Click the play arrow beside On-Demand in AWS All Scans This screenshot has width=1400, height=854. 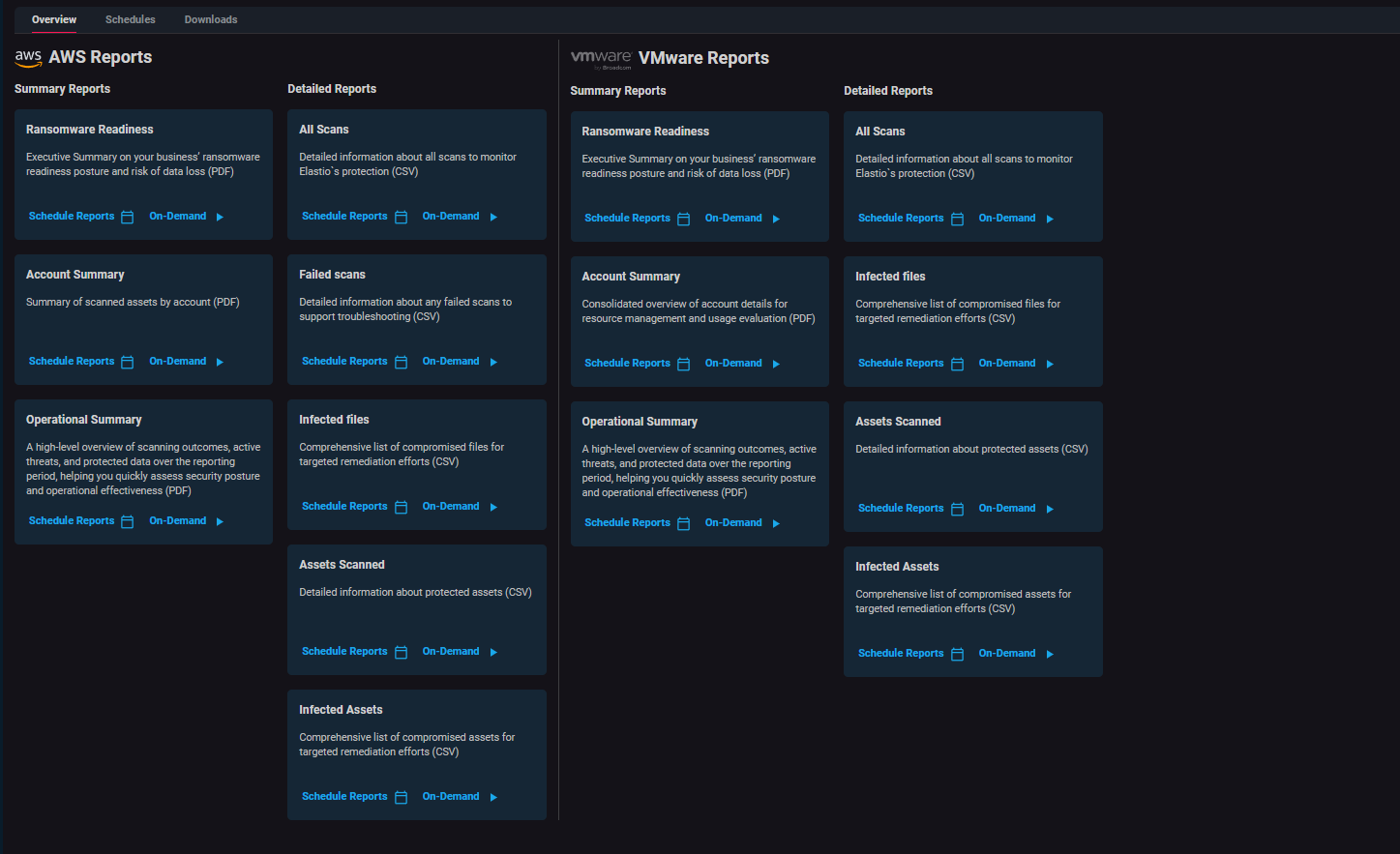[x=494, y=216]
